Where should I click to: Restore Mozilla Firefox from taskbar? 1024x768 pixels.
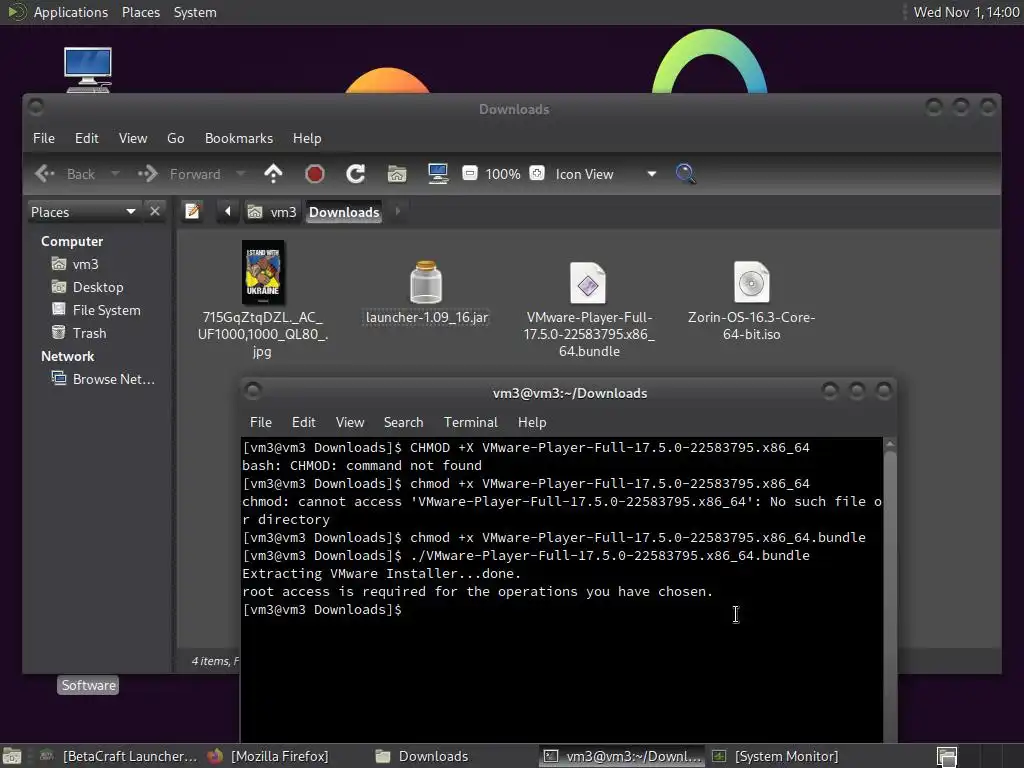[268, 756]
